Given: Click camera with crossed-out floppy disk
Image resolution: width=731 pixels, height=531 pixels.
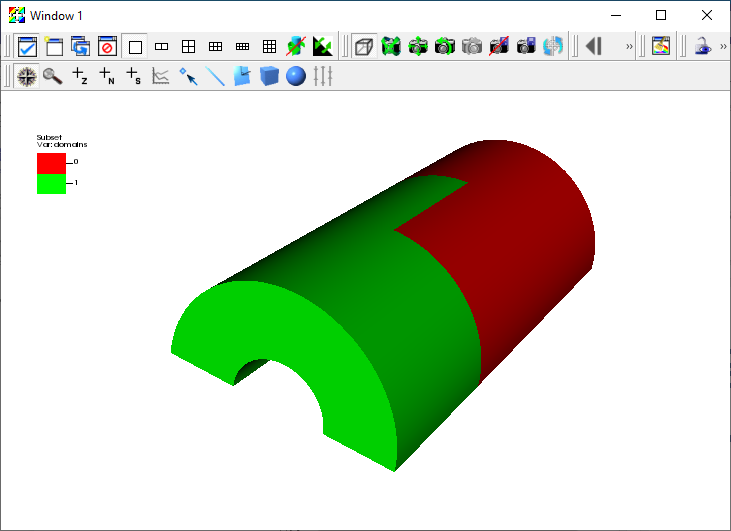Looking at the screenshot, I should point(499,46).
